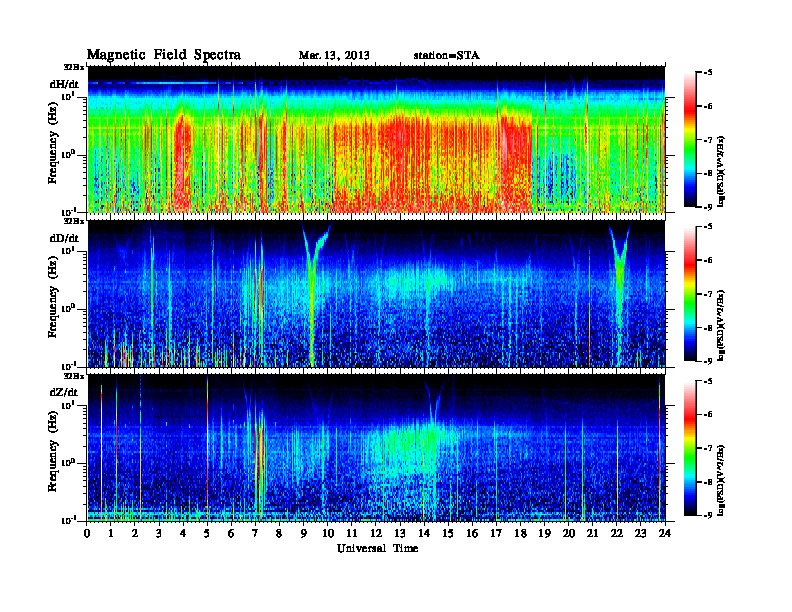This screenshot has width=792, height=612.
Task: Click the "24" tick on the time axis
Action: tap(665, 533)
